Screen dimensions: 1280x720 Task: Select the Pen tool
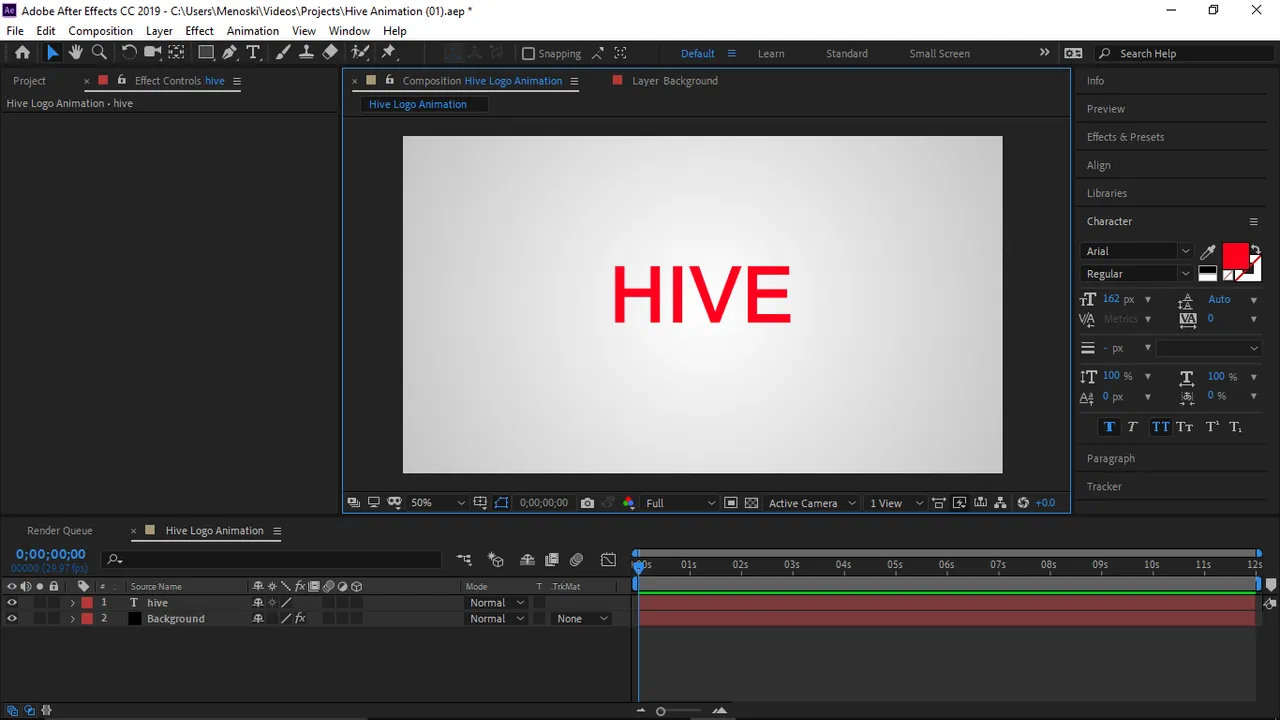pyautogui.click(x=230, y=53)
